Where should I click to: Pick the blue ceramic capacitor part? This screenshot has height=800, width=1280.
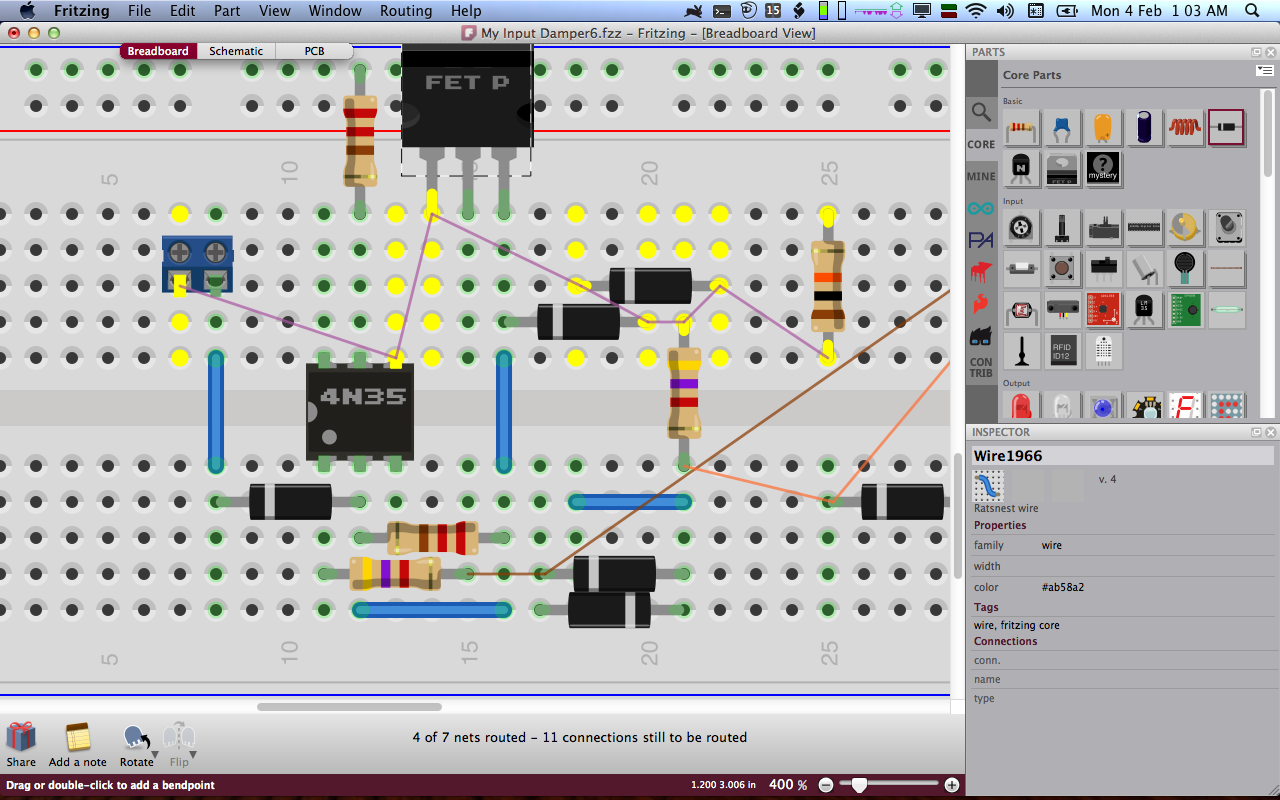(1062, 127)
